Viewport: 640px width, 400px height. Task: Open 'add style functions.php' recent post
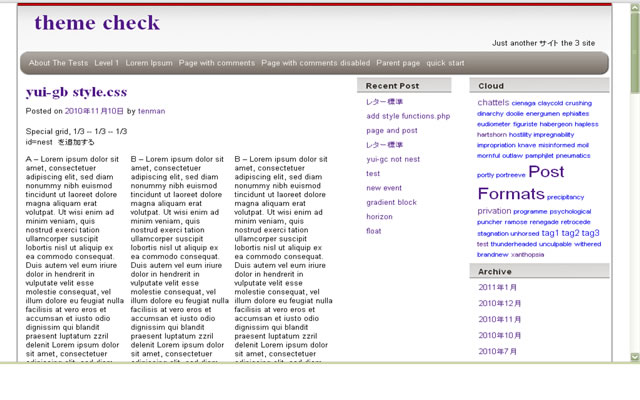408,116
